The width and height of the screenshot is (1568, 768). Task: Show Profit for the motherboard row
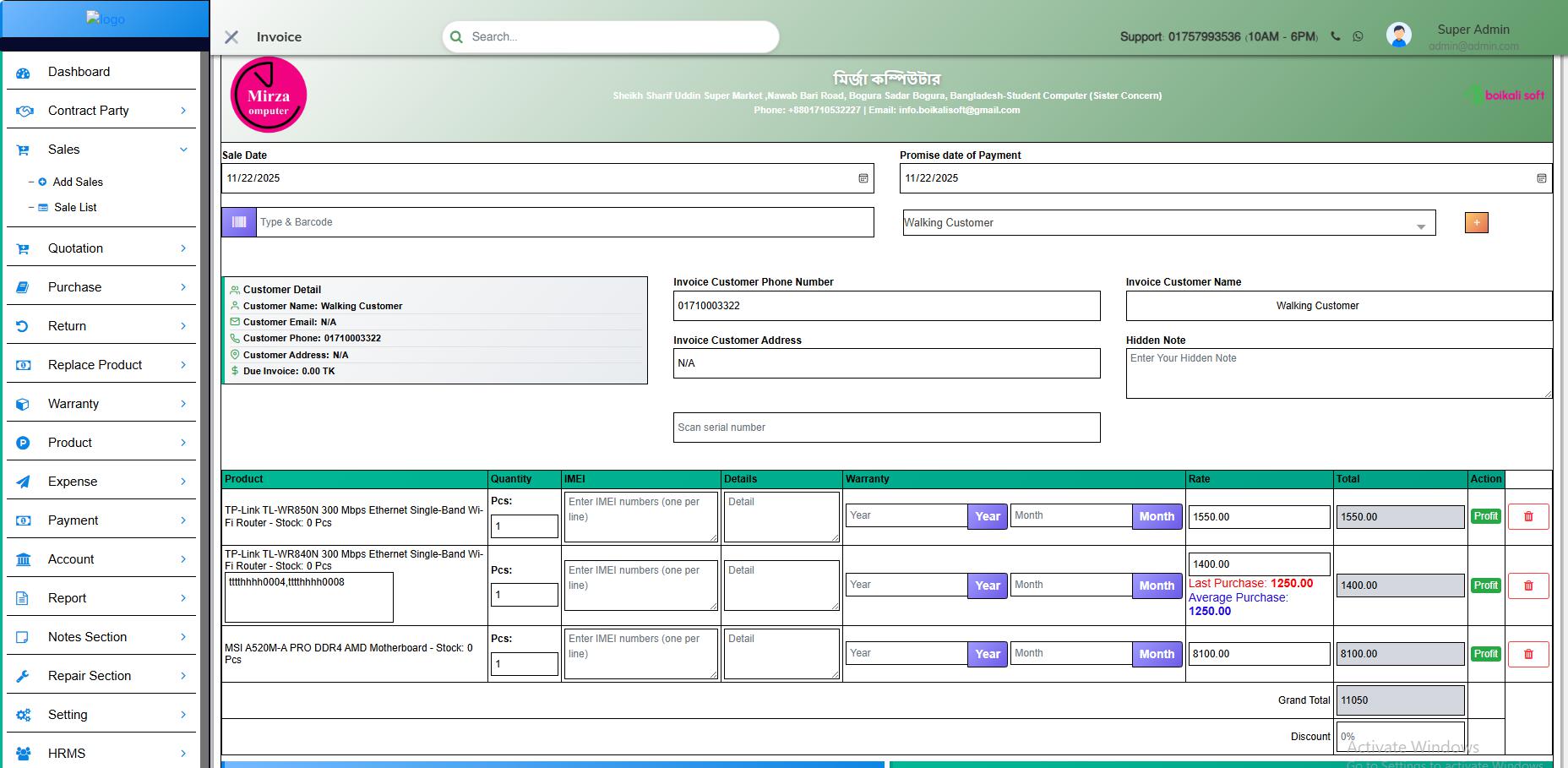pos(1485,653)
